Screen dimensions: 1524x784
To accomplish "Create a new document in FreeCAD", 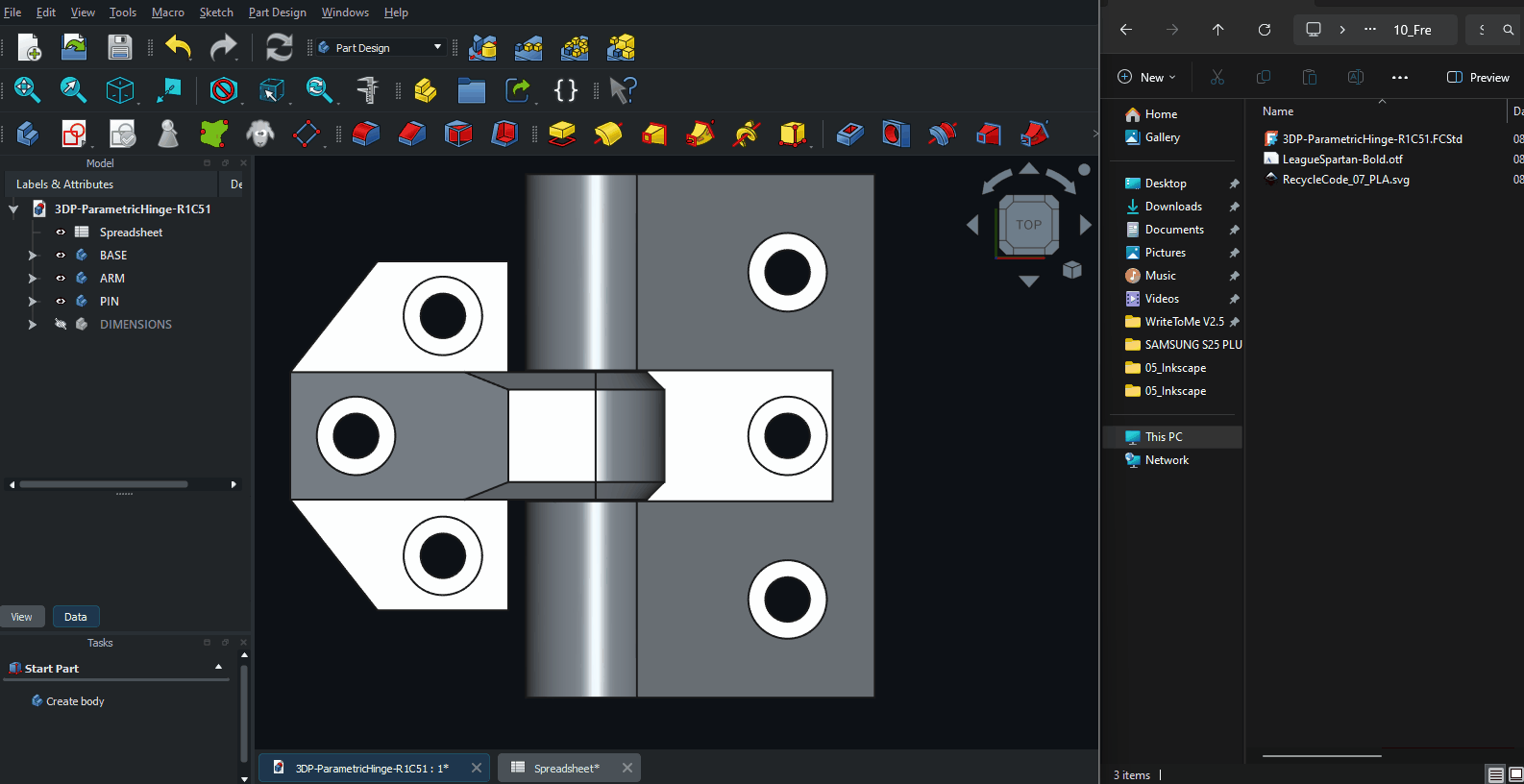I will tap(29, 47).
